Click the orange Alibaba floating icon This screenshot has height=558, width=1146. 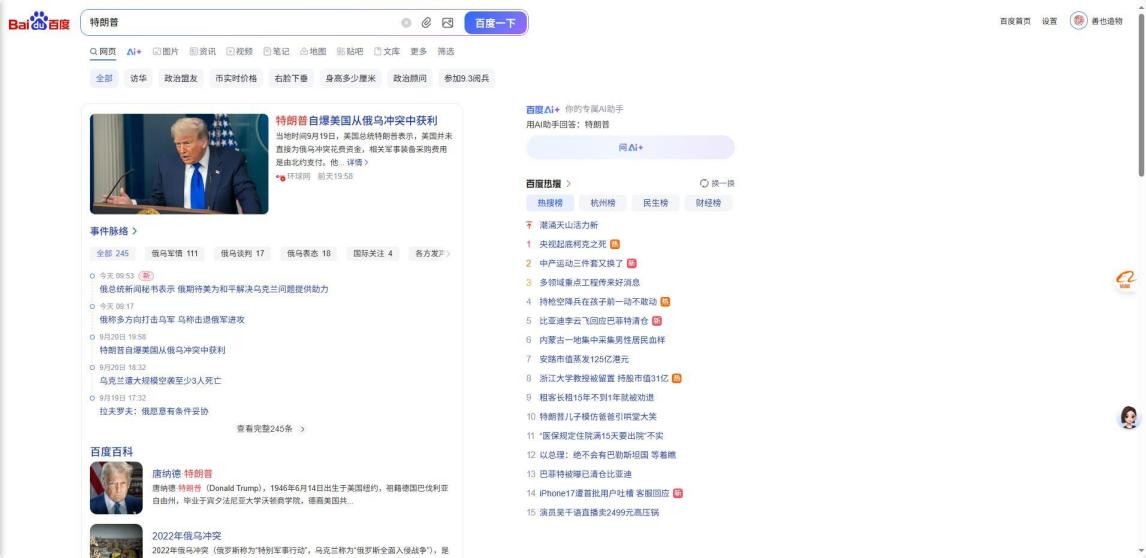(1126, 280)
